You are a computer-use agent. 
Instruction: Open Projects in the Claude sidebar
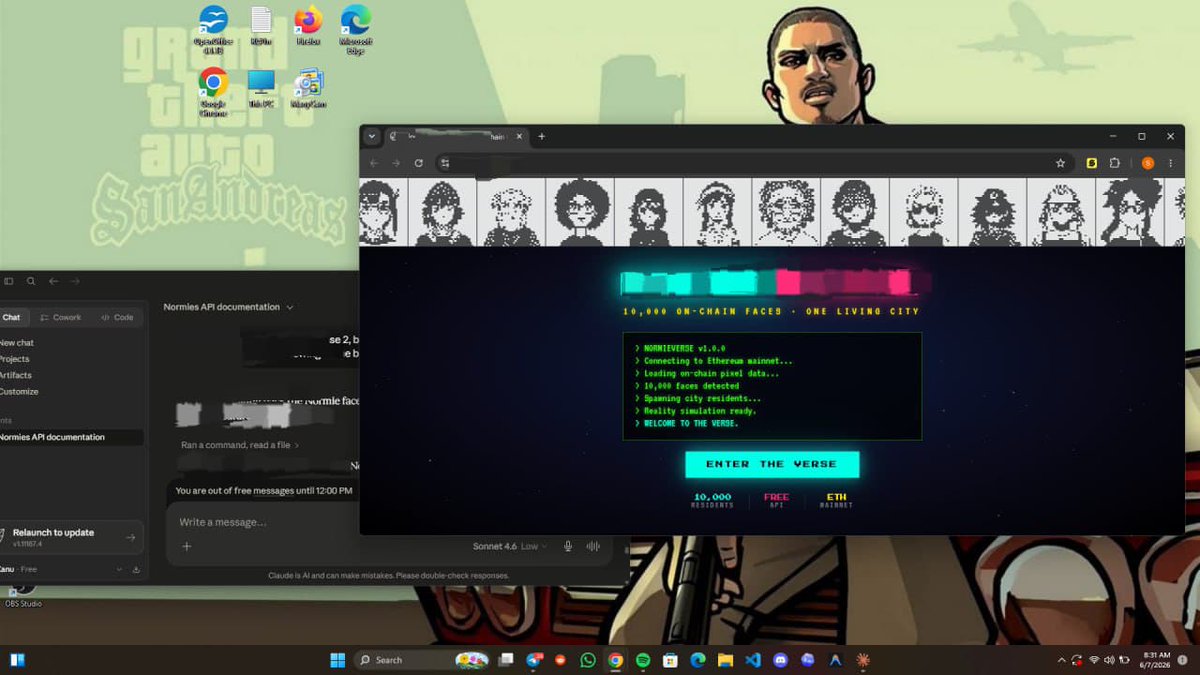pyautogui.click(x=15, y=359)
